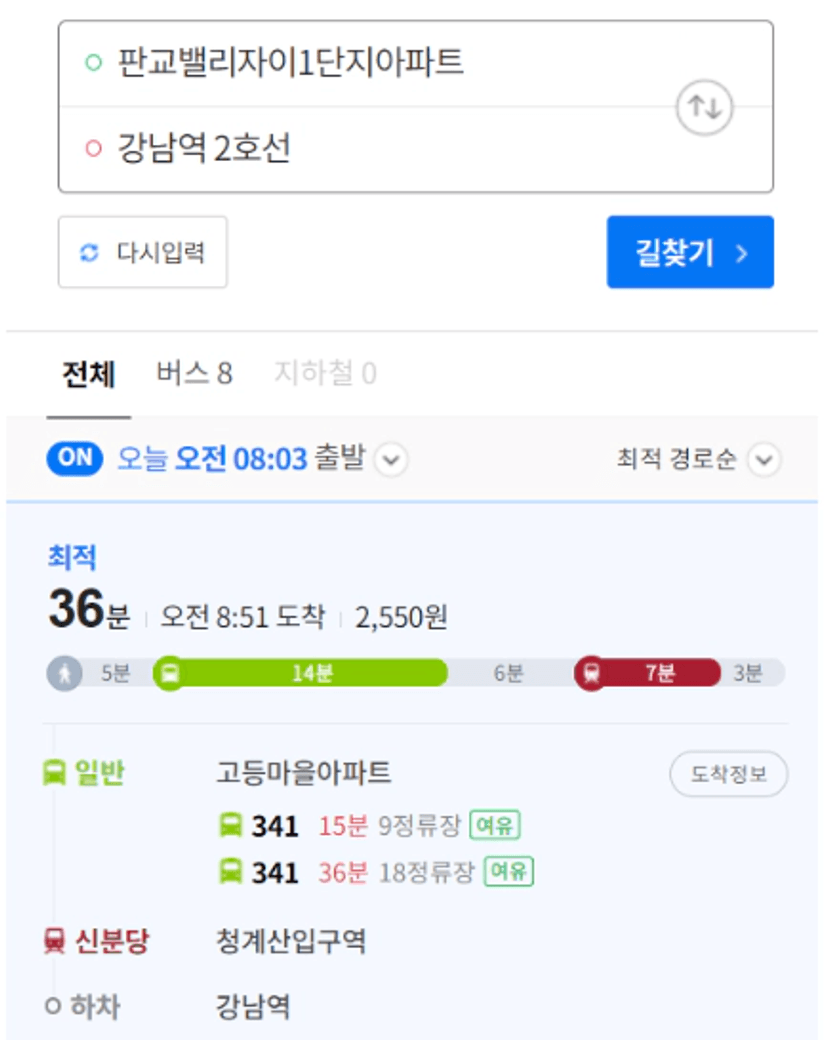Click the green bus icon on route bar
Screen dimensions: 827x1040
click(x=170, y=673)
